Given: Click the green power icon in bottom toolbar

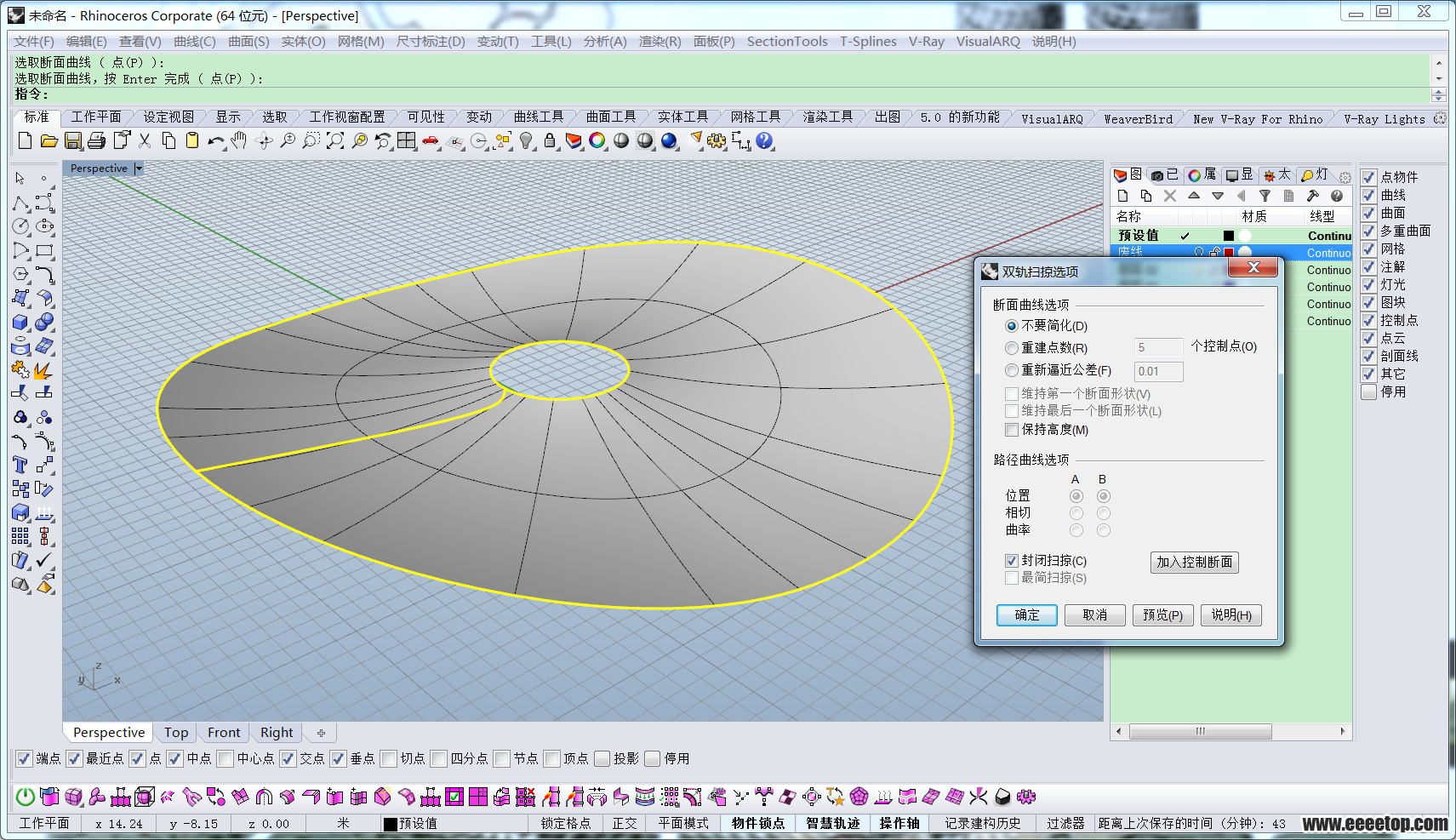Looking at the screenshot, I should 26,797.
